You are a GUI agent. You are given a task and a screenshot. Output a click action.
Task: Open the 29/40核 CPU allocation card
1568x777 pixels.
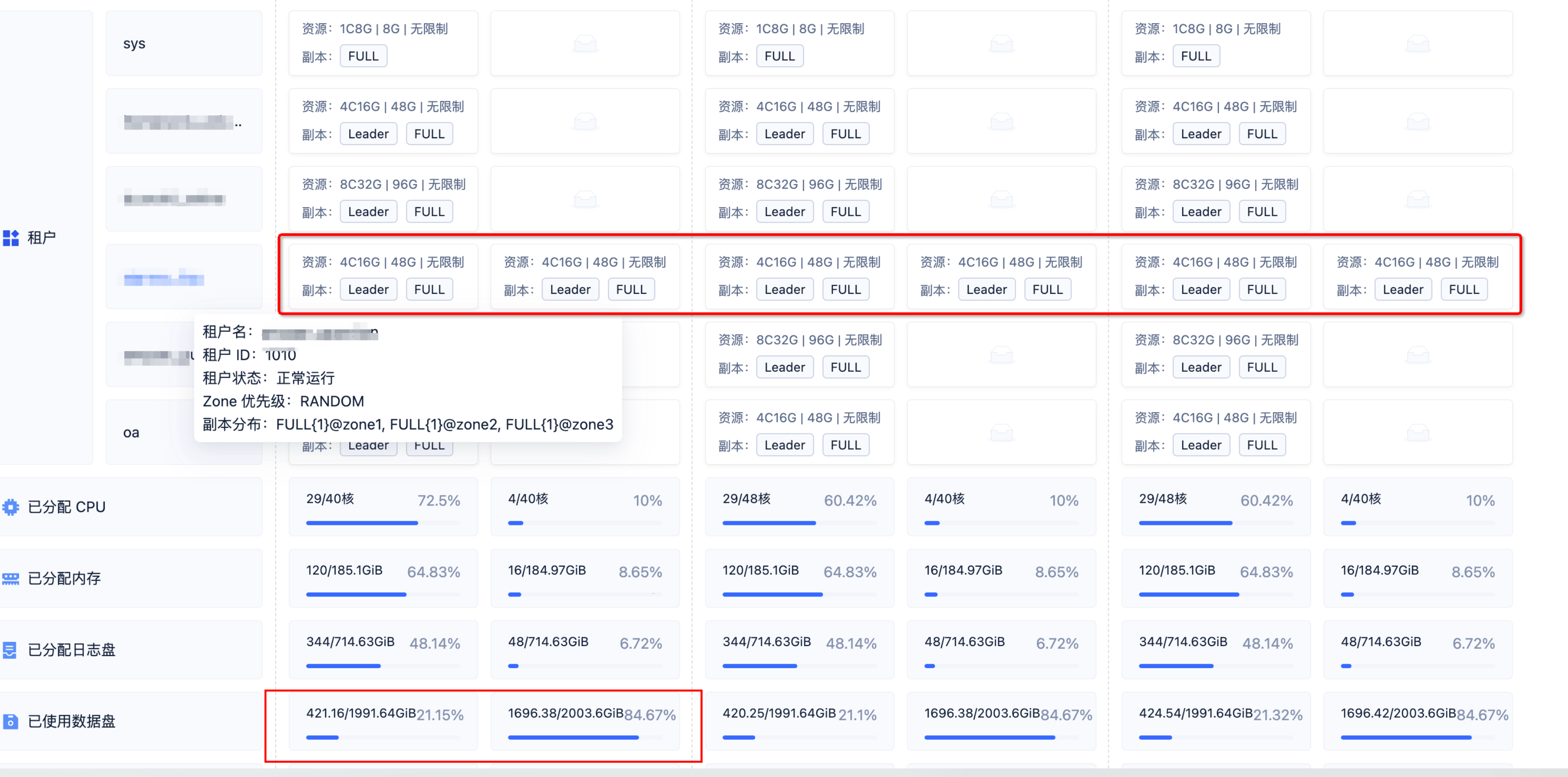tap(383, 506)
